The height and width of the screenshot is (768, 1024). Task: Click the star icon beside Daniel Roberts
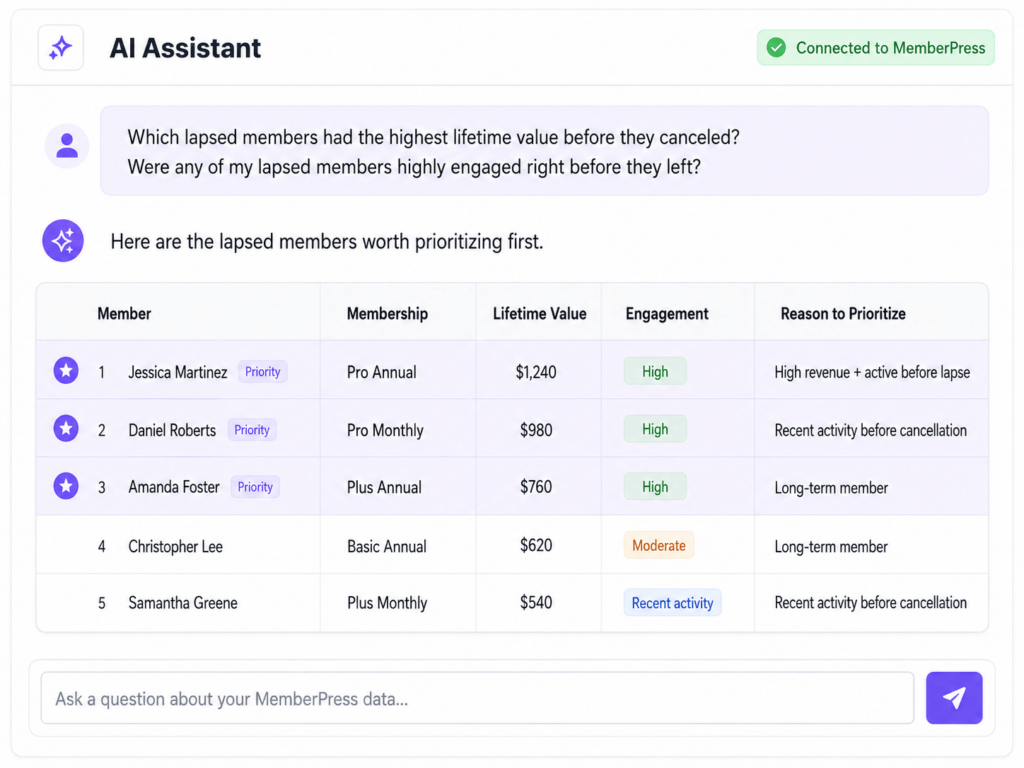coord(66,428)
